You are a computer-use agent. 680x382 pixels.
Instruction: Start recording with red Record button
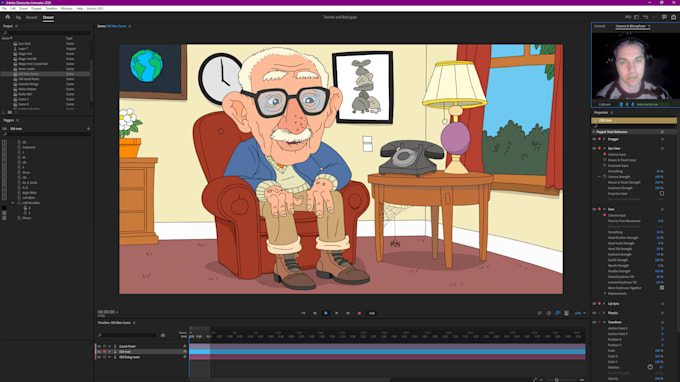pos(359,313)
